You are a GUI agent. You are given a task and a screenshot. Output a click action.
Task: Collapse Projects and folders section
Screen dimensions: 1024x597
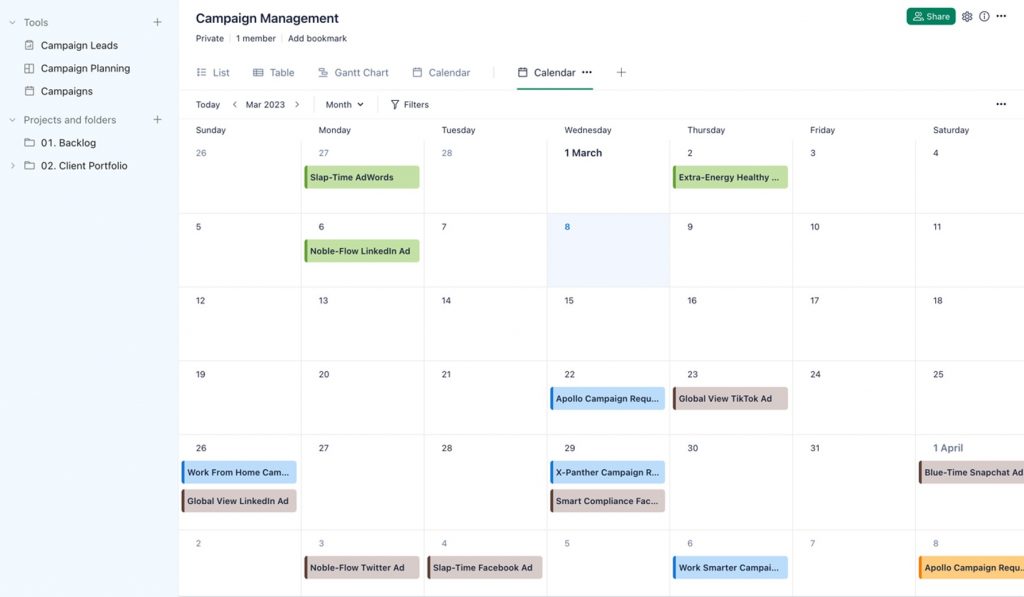pyautogui.click(x=12, y=120)
